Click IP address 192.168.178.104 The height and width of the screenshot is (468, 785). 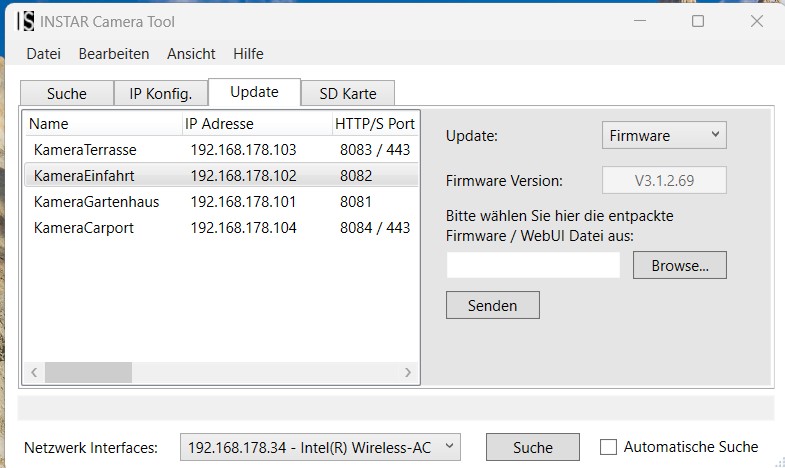point(243,228)
